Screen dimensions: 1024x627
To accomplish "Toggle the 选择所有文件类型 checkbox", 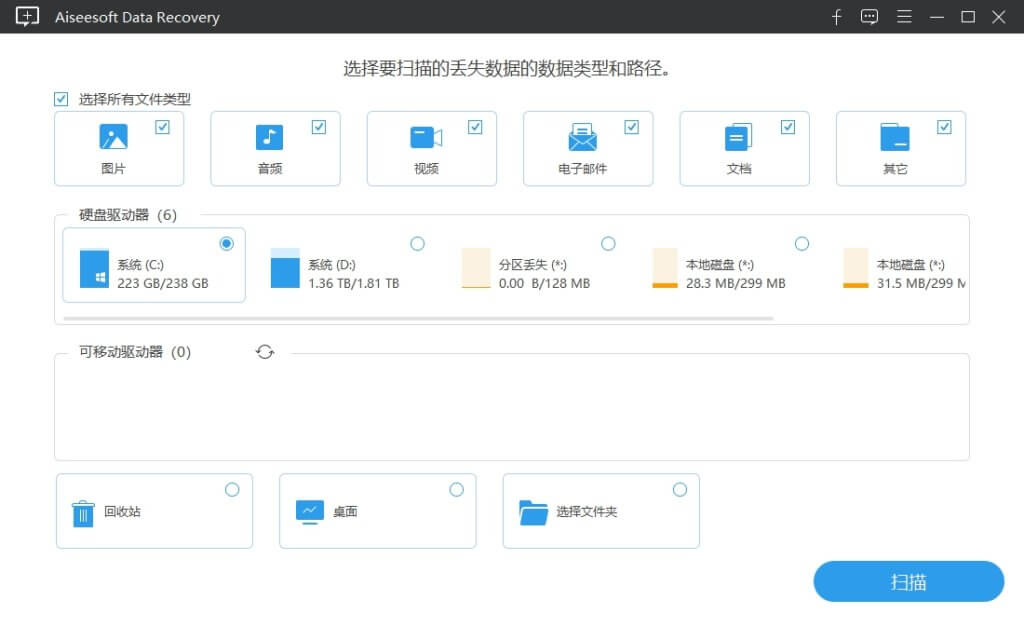I will (62, 99).
